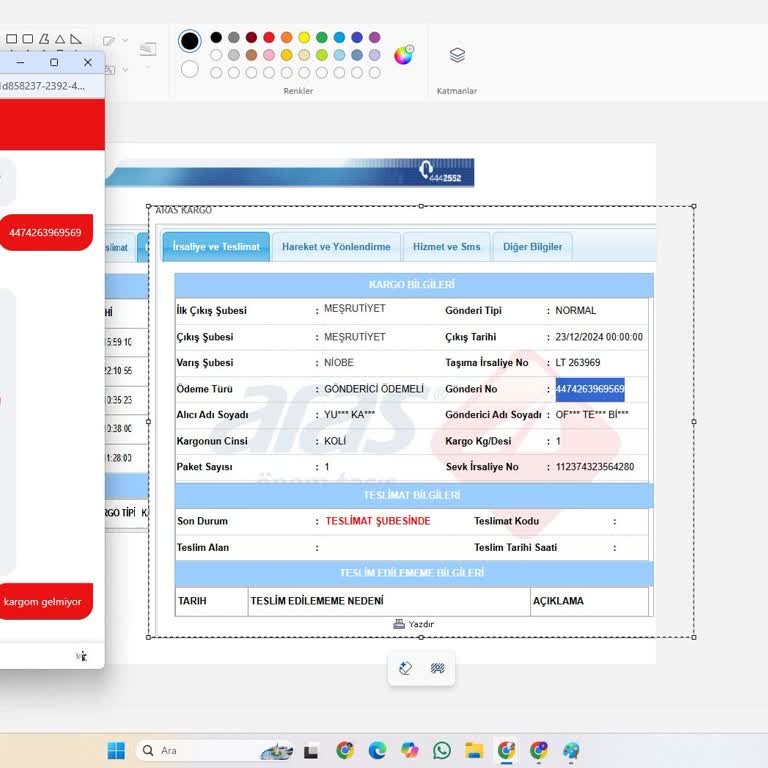Open Copilot from the taskbar
This screenshot has height=768, width=768.
tap(409, 750)
